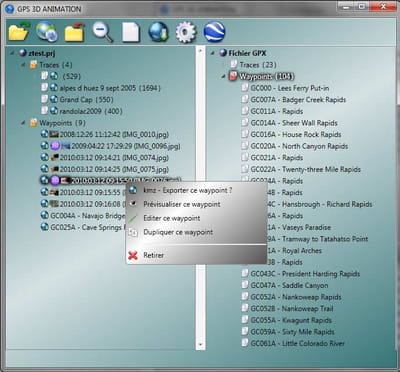
Task: Click left panel scrollbar down arrow
Action: tap(200, 344)
